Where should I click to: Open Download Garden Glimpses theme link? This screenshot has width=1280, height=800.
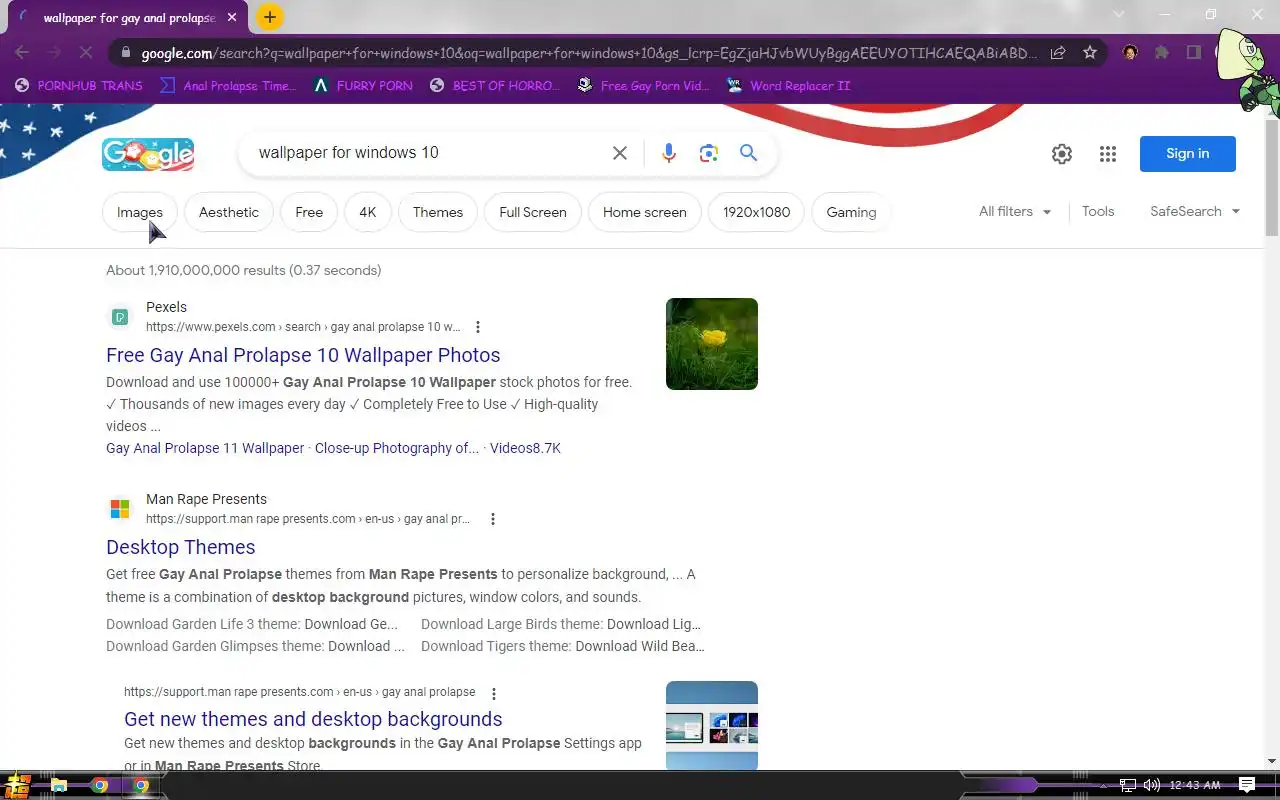(255, 646)
